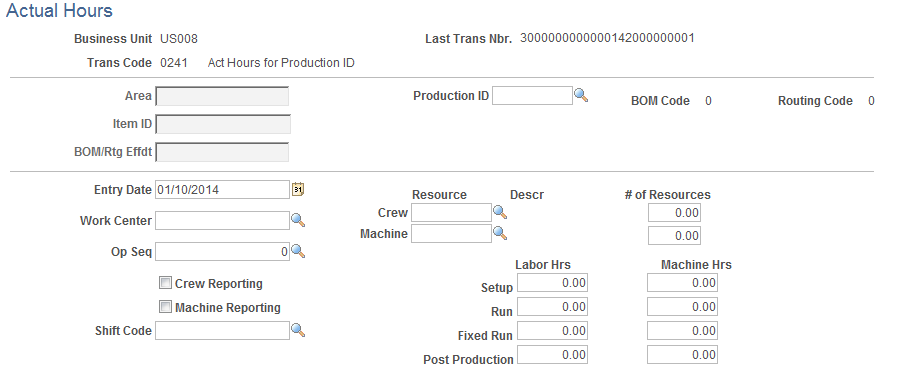Click 'Act Hours for Production ID' description
This screenshot has width=899, height=387.
click(x=281, y=62)
